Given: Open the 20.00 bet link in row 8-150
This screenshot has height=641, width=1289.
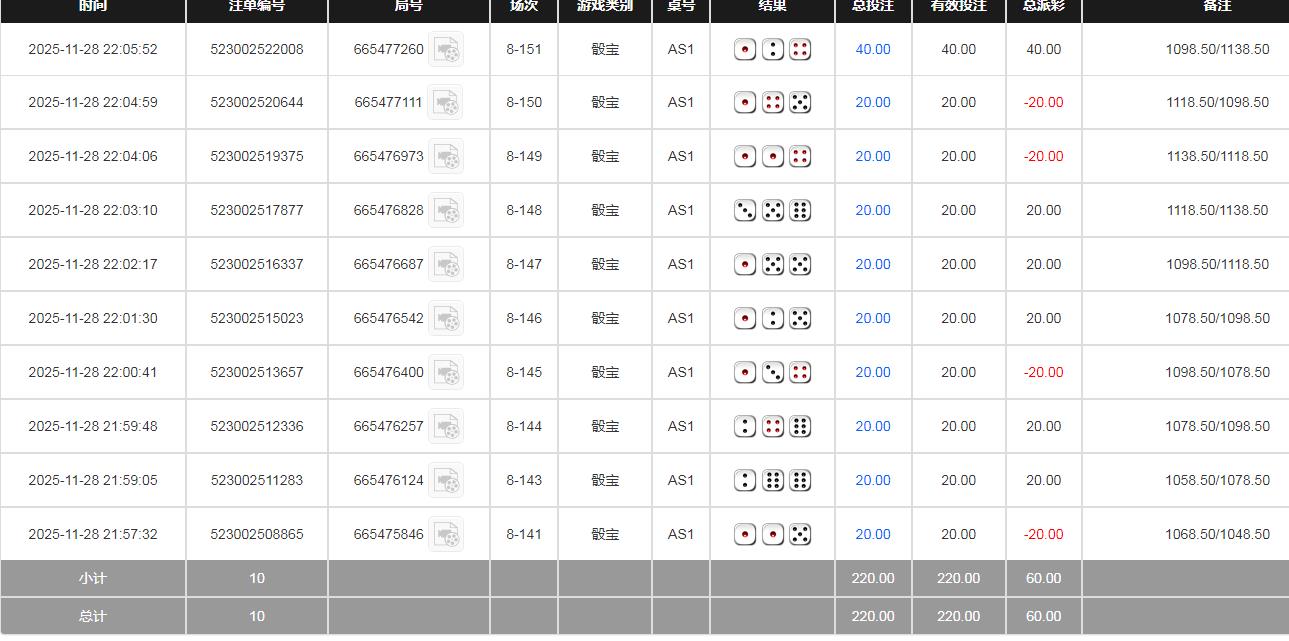Looking at the screenshot, I should coord(872,102).
